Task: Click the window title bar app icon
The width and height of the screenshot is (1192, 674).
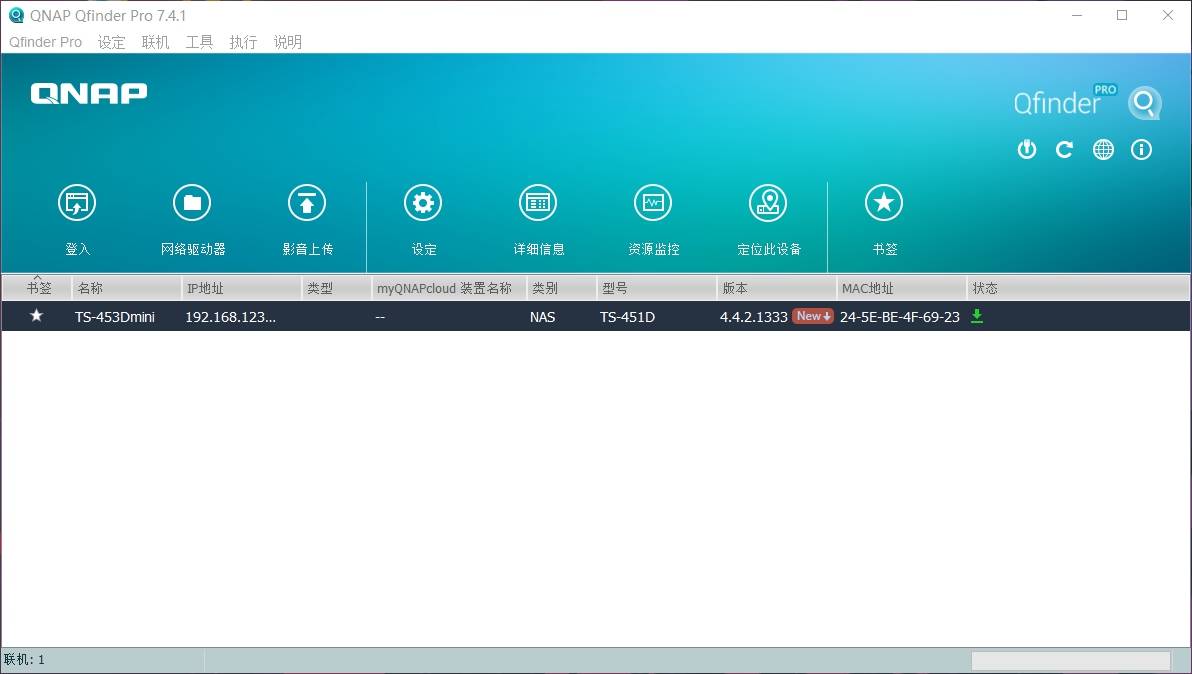Action: [16, 15]
